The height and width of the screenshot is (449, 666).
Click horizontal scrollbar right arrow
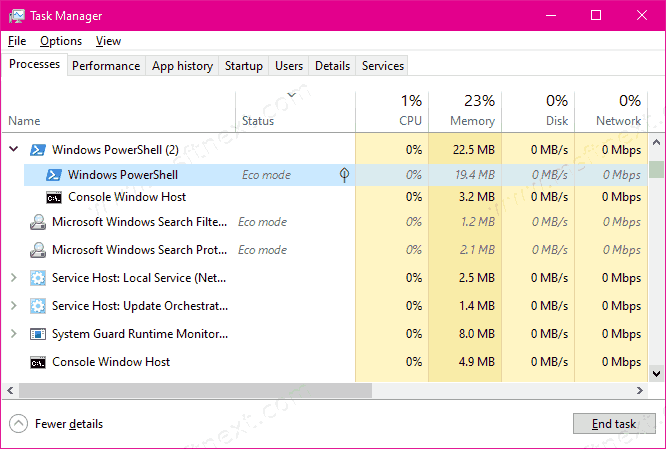click(640, 390)
